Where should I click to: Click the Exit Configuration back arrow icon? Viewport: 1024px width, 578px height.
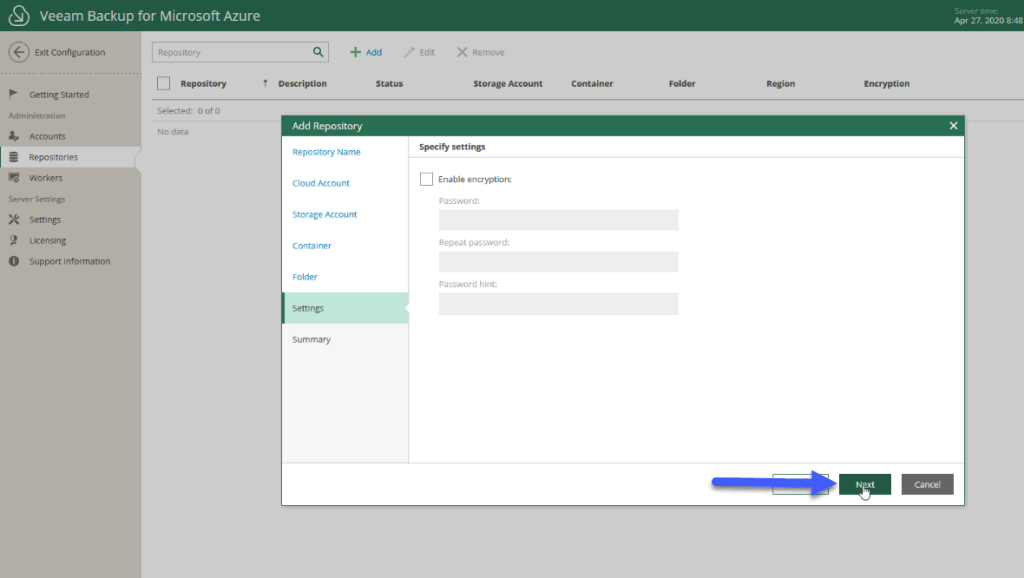(19, 52)
